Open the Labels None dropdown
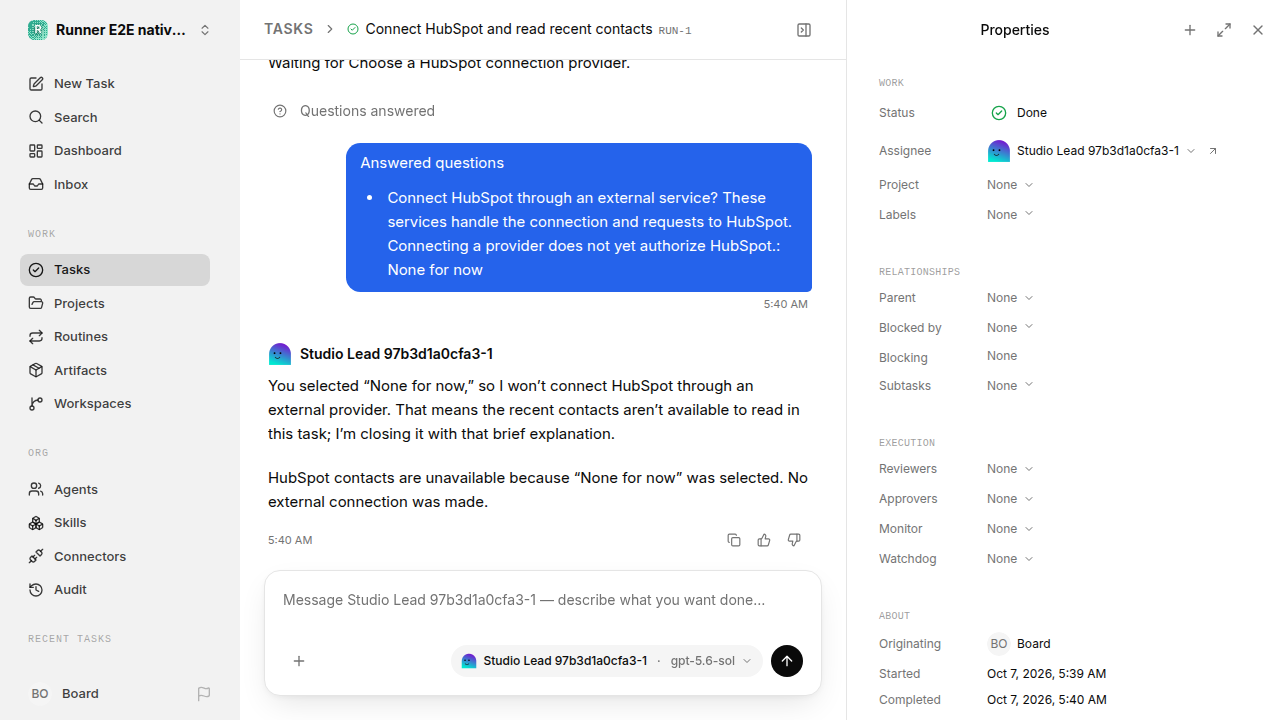1280x720 pixels. coord(1010,215)
